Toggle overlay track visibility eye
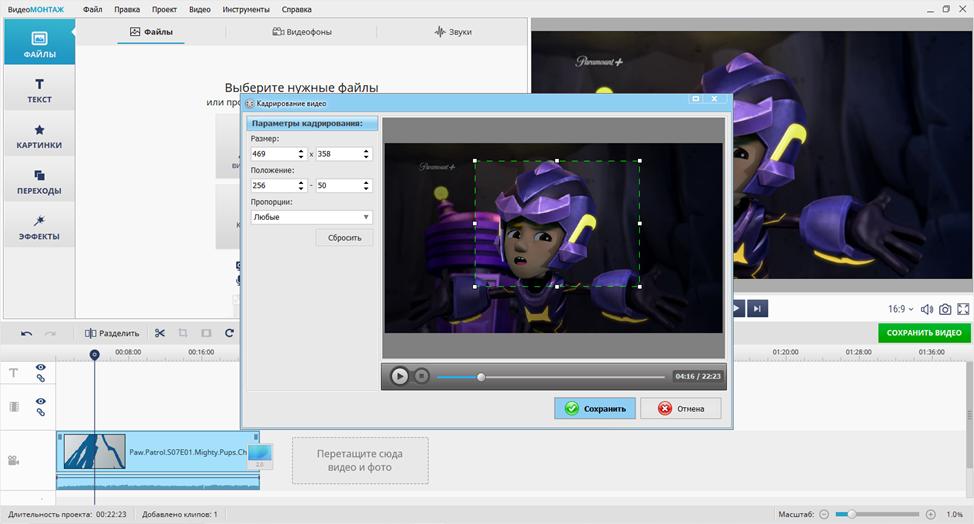This screenshot has height=524, width=974. [40, 402]
